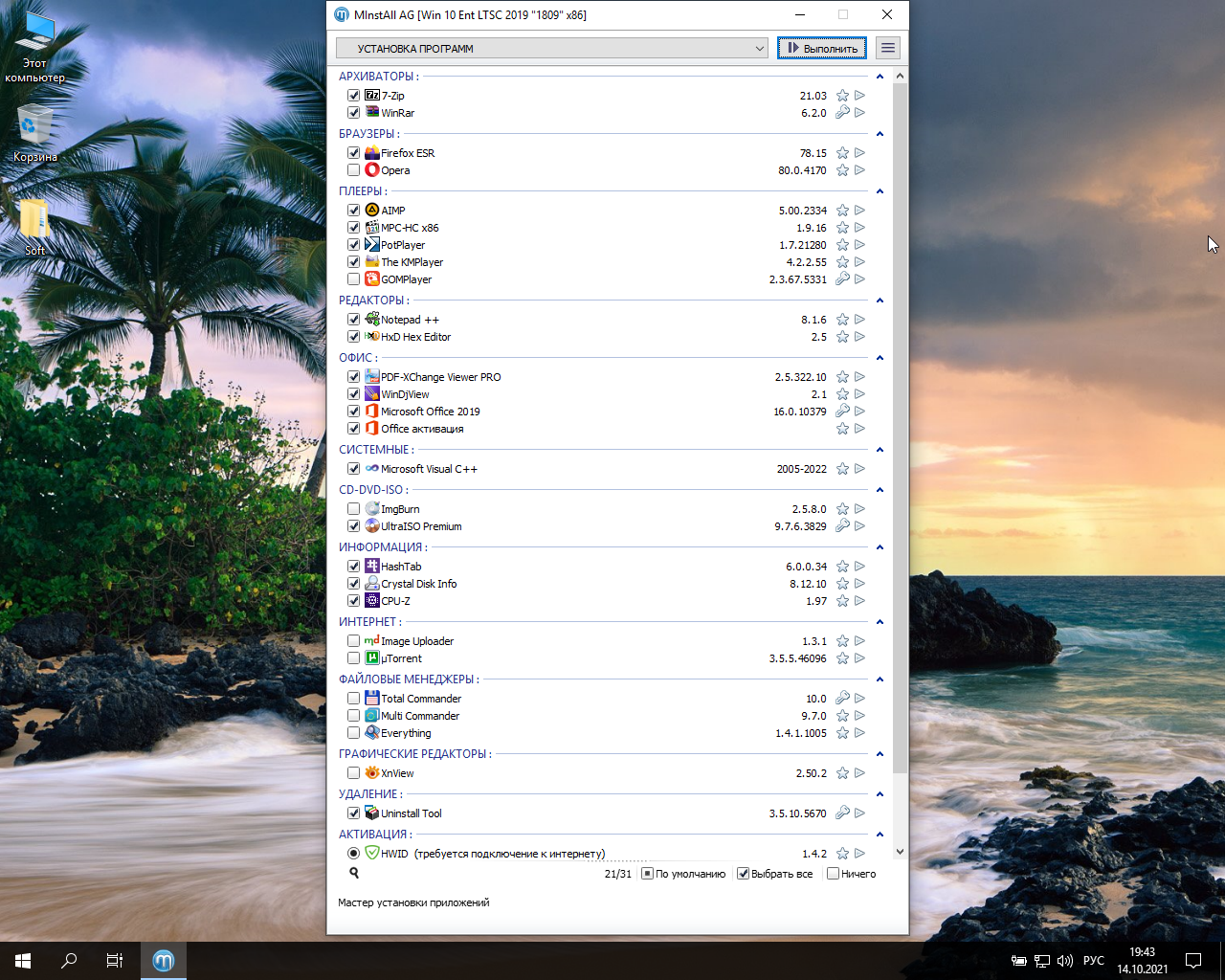This screenshot has height=980, width=1225.
Task: Open the УСТАНОВКА ПРОГРАММ dropdown
Action: click(552, 48)
